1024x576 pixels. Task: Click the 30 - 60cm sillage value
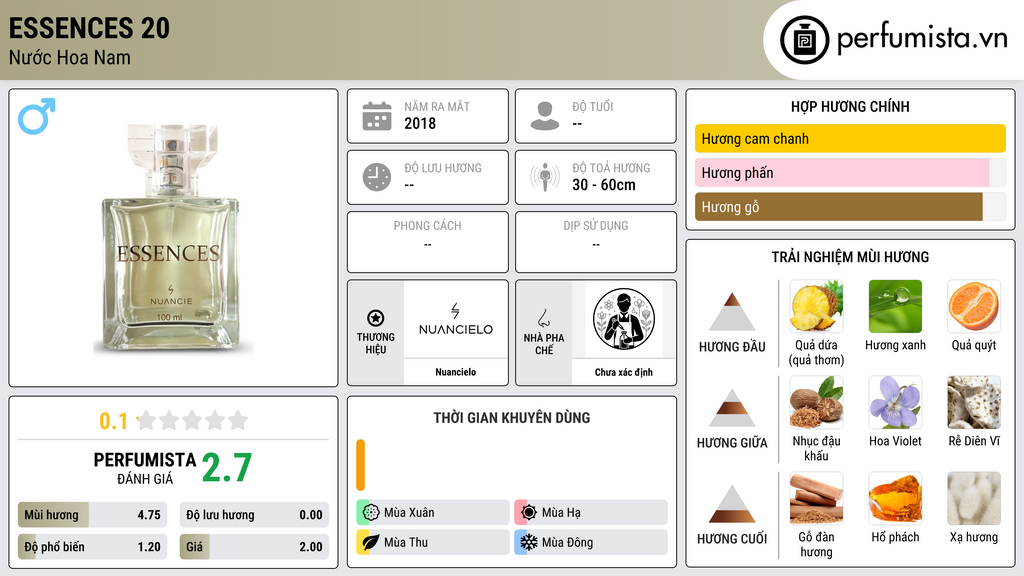(x=604, y=185)
